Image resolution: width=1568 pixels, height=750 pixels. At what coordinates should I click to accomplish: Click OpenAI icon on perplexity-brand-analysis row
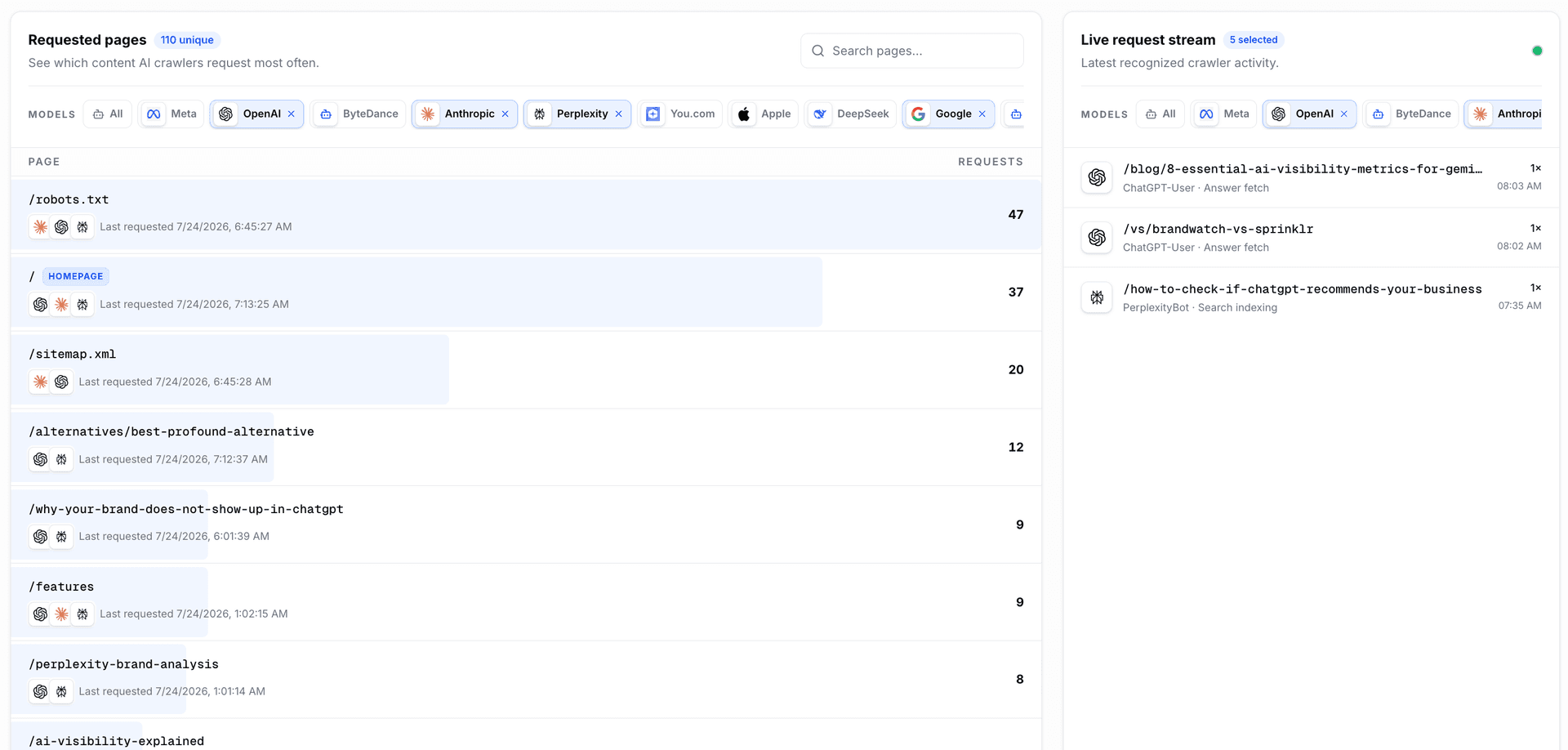(x=40, y=692)
